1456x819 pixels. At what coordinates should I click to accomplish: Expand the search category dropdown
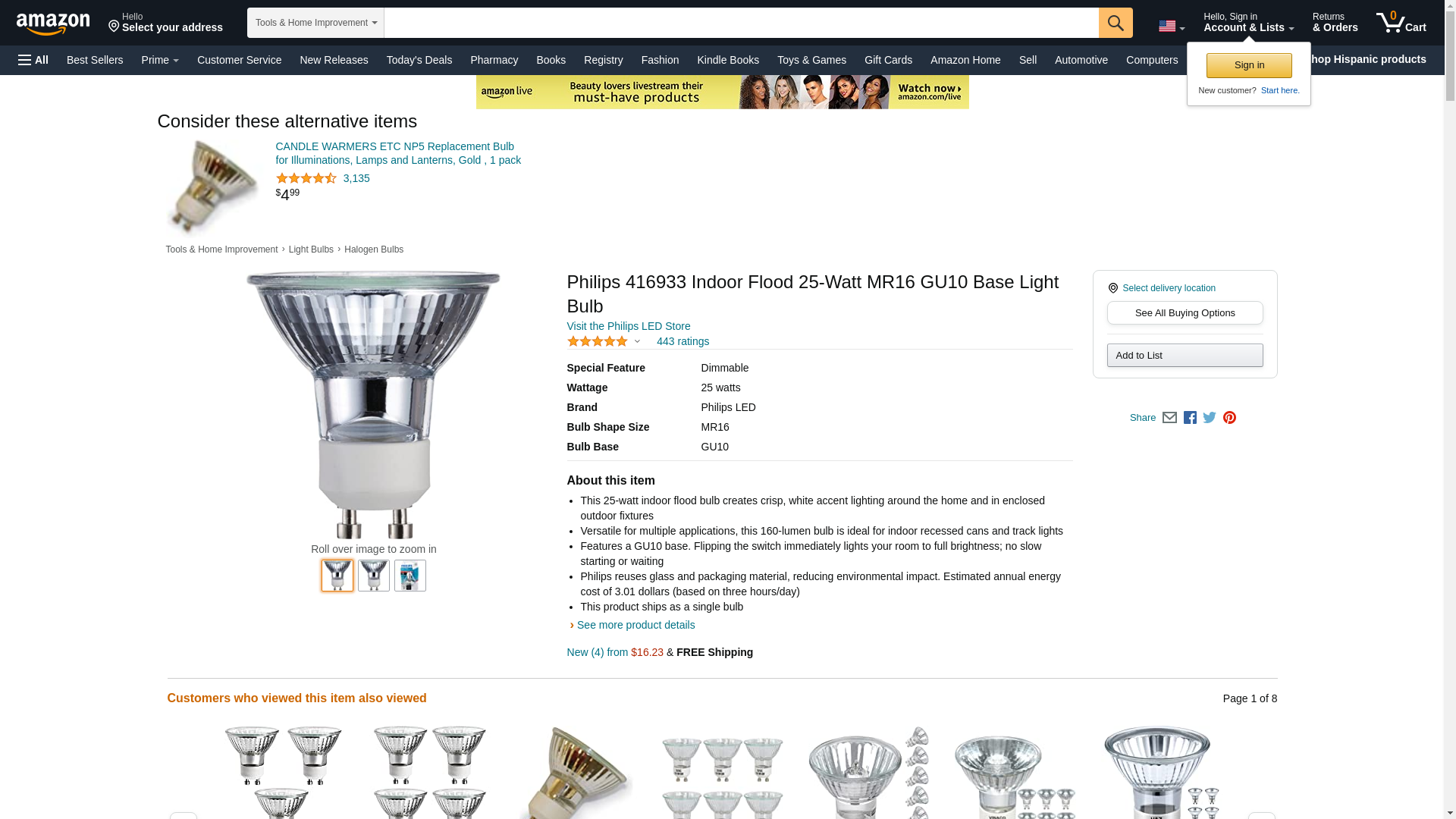pos(315,23)
